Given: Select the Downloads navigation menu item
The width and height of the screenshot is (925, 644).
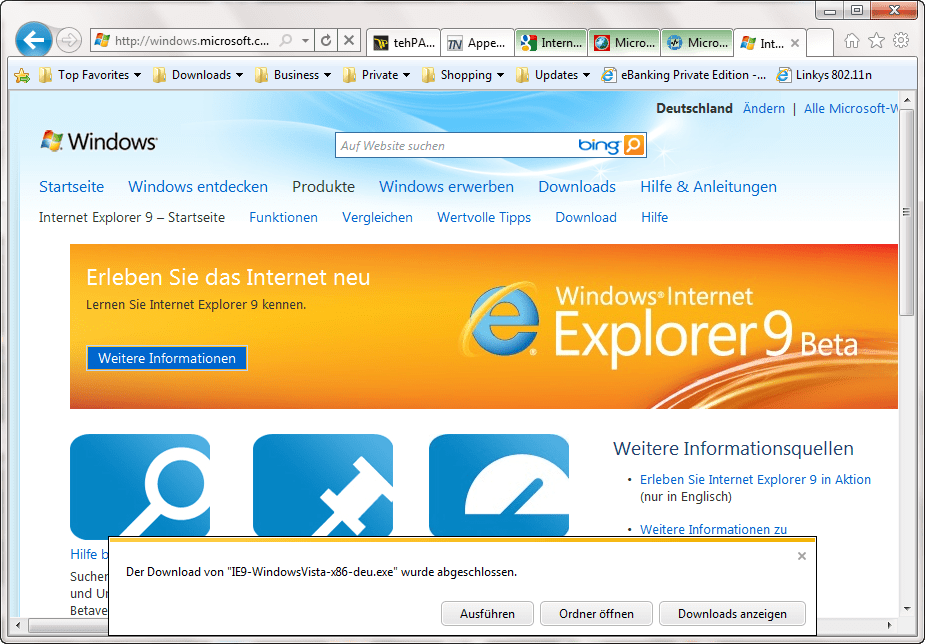Looking at the screenshot, I should point(577,187).
